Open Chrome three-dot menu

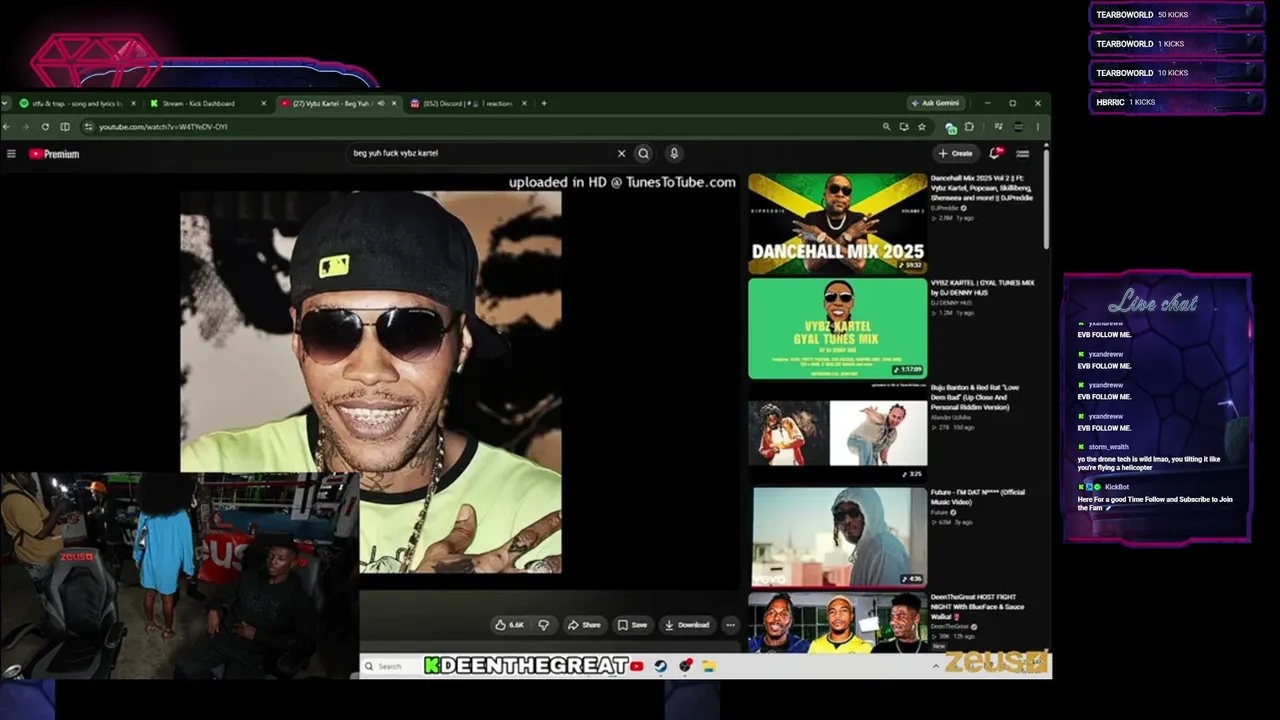click(1037, 127)
